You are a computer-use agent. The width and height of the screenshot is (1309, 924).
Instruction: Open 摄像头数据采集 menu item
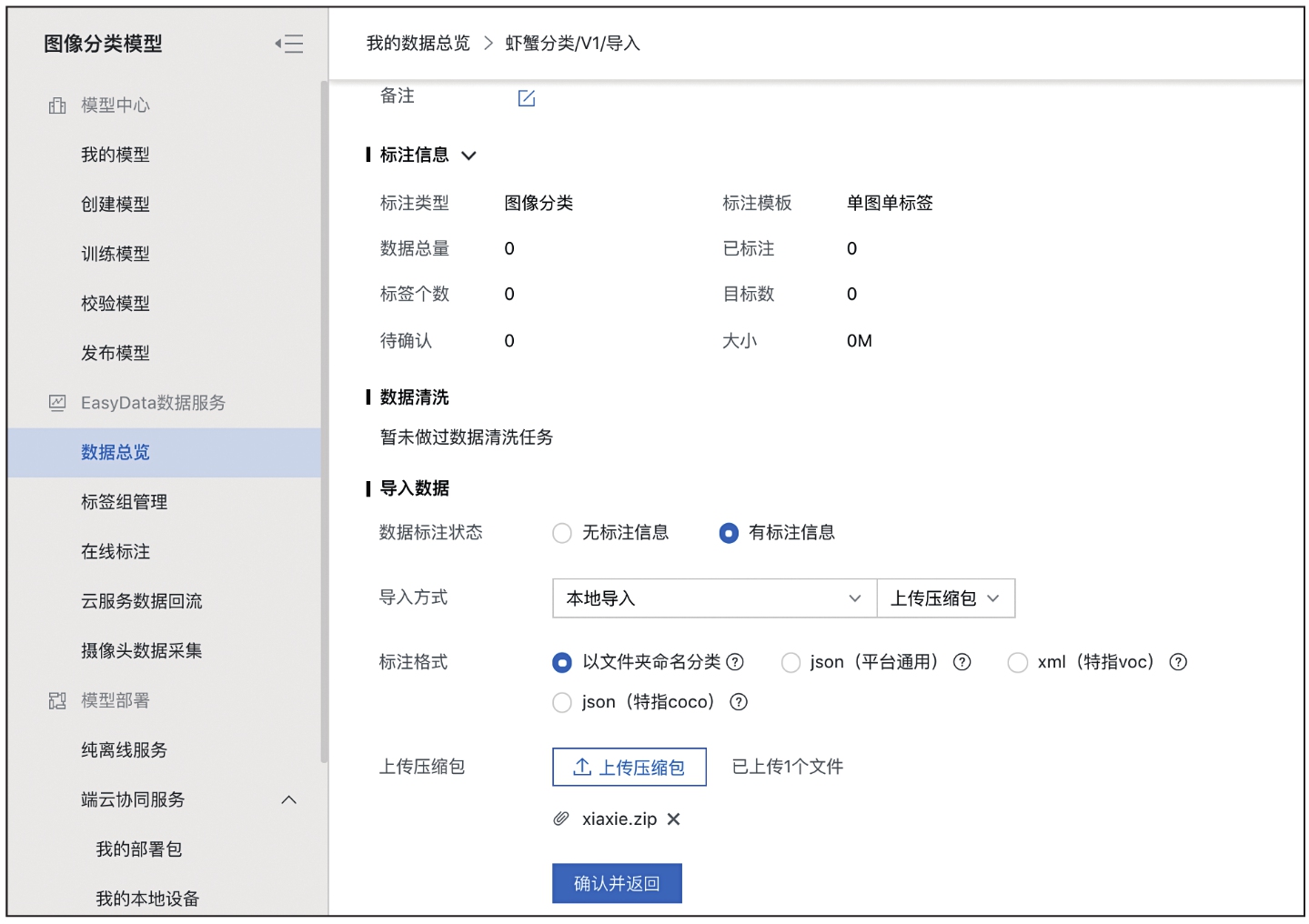pyautogui.click(x=142, y=651)
